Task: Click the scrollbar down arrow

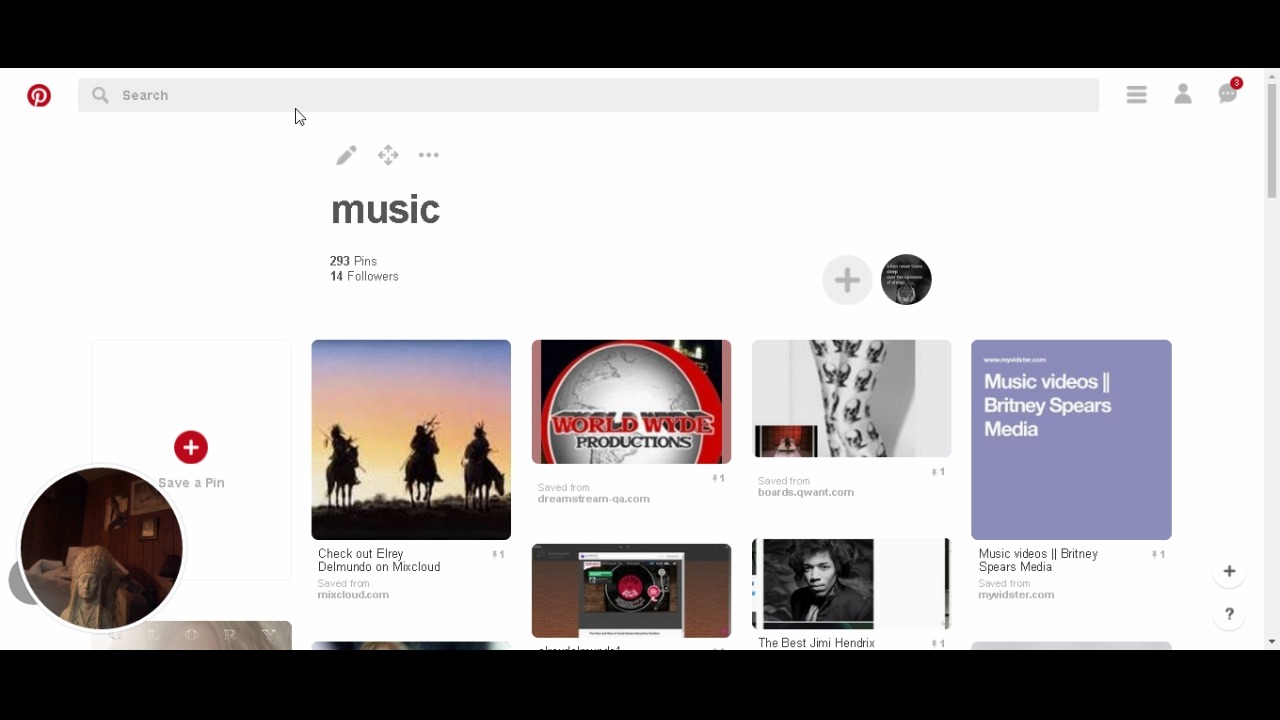Action: [x=1272, y=641]
